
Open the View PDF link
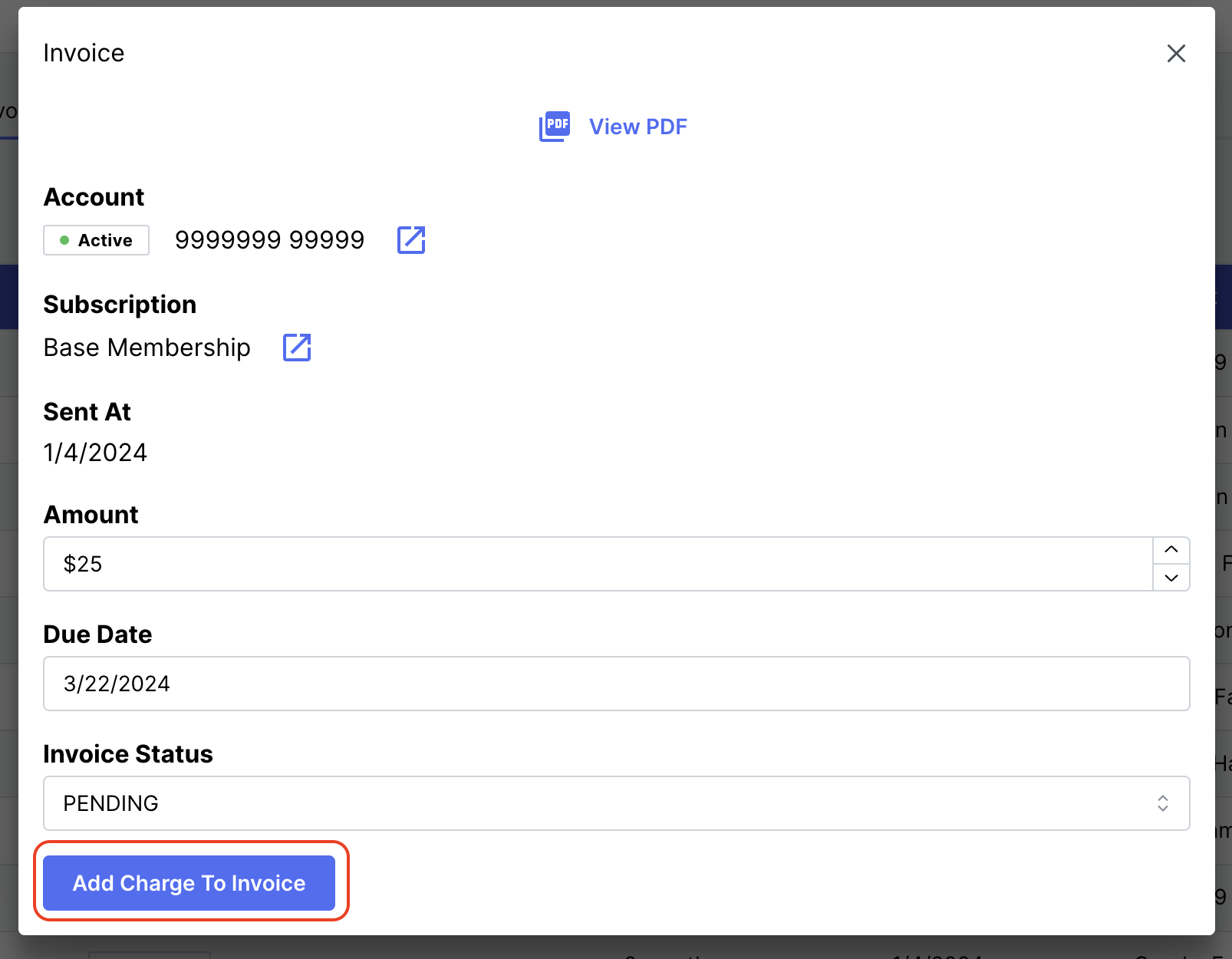(x=637, y=126)
